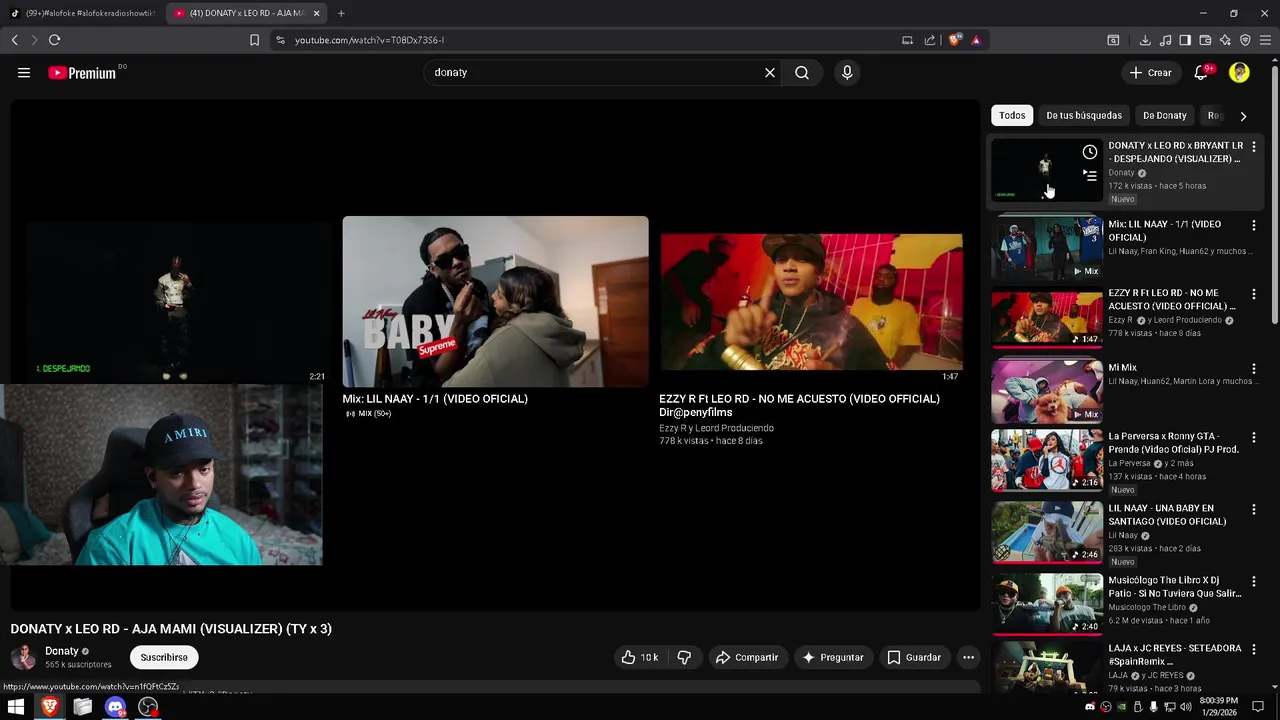Open options for Mix: LIL NAAY sidebar item
This screenshot has width=1280, height=720.
[1254, 226]
